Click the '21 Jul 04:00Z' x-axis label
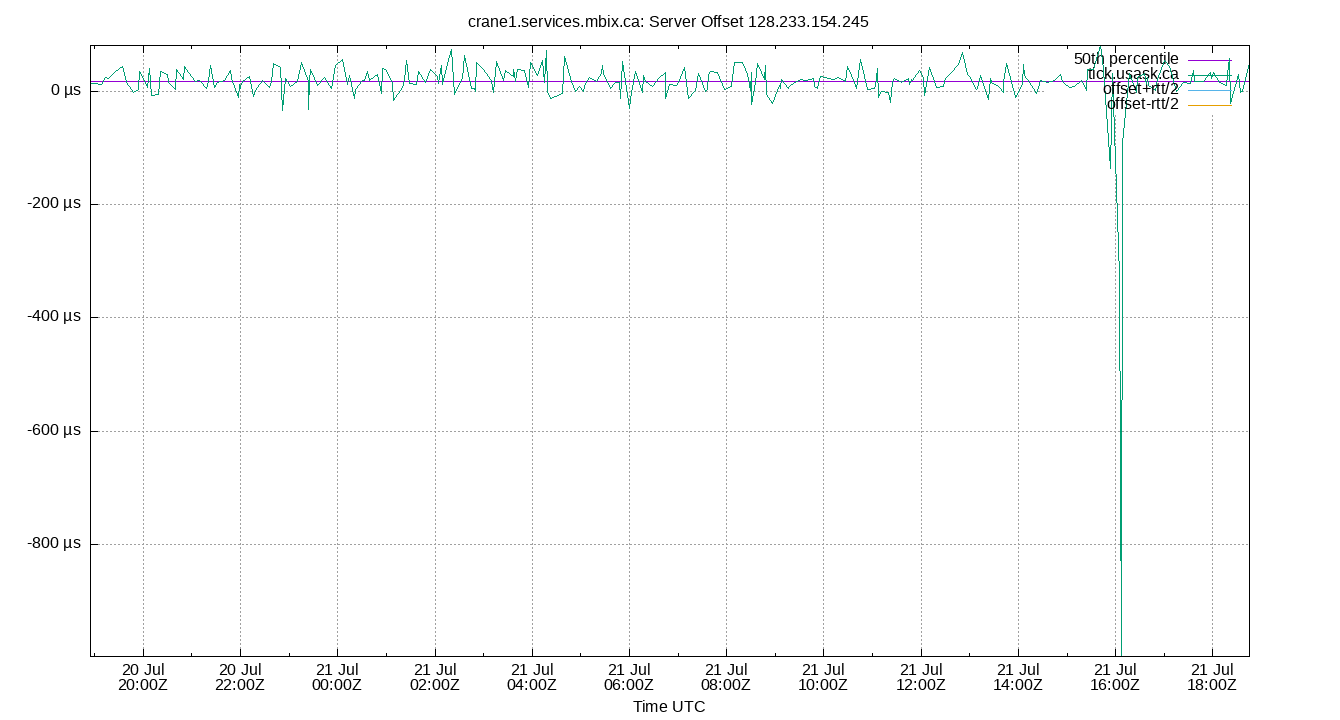1340x720 pixels. (x=532, y=677)
